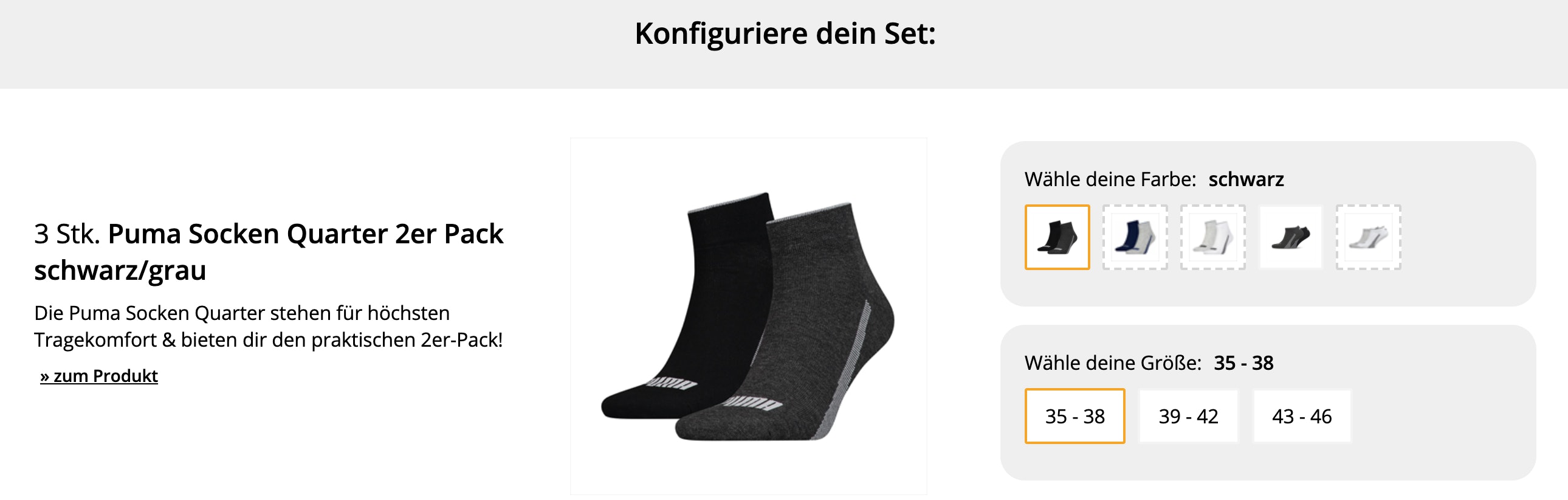Choose the white sneaker socks swatch
This screenshot has height=500, width=1568.
tap(1368, 237)
